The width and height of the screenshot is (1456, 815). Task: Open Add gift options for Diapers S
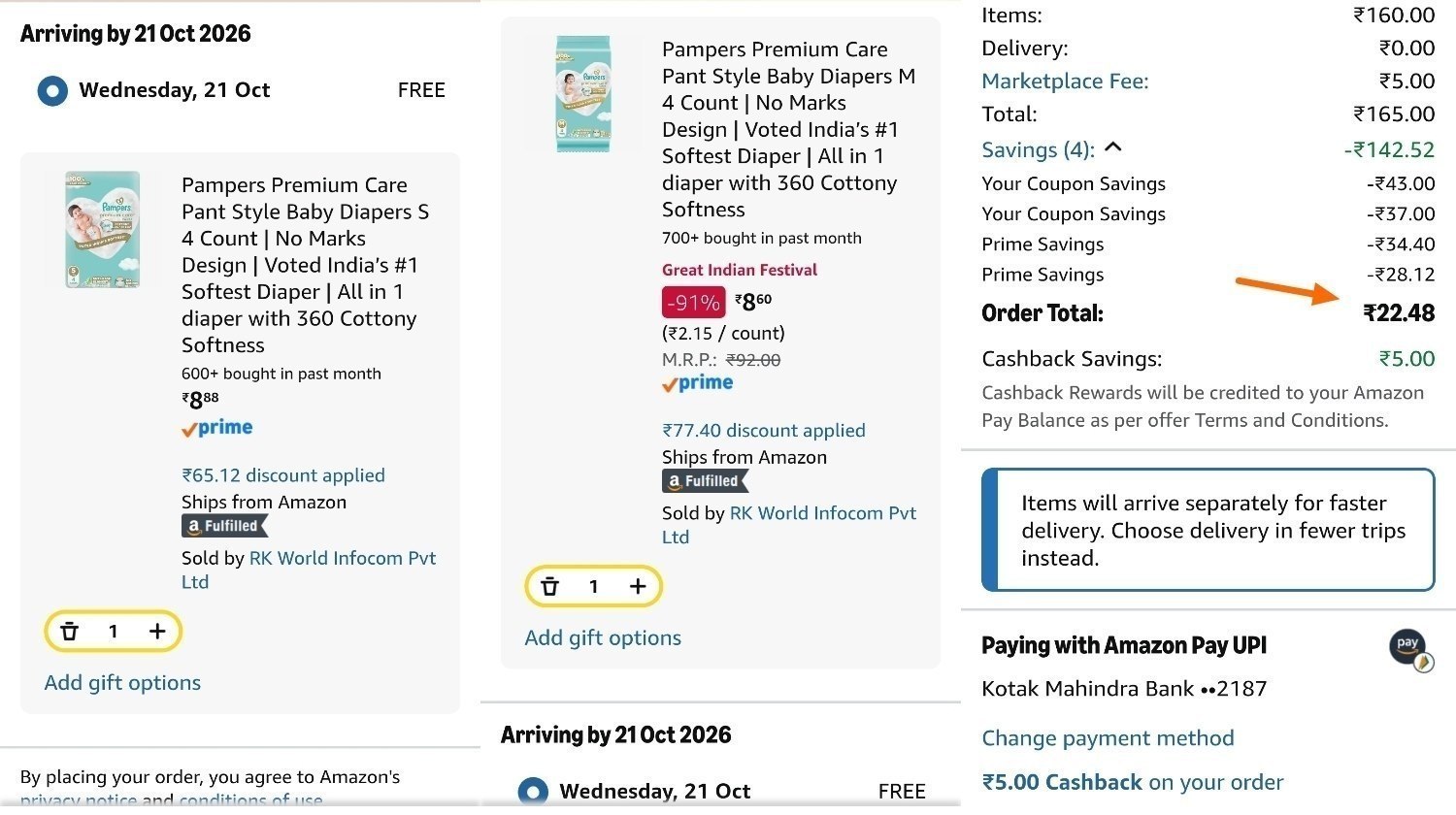pos(122,683)
